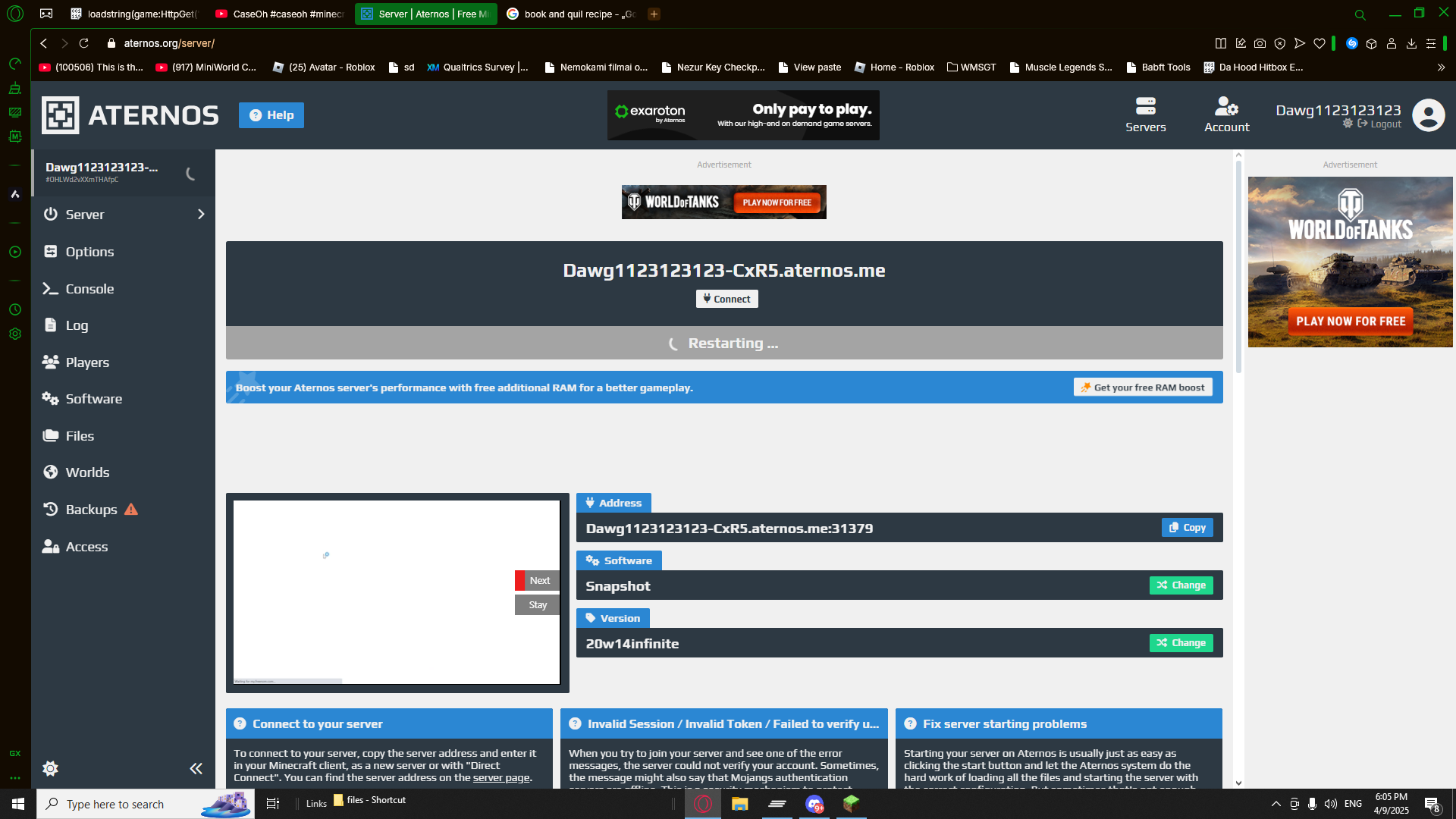Click the sidebar settings gear icon

51,768
